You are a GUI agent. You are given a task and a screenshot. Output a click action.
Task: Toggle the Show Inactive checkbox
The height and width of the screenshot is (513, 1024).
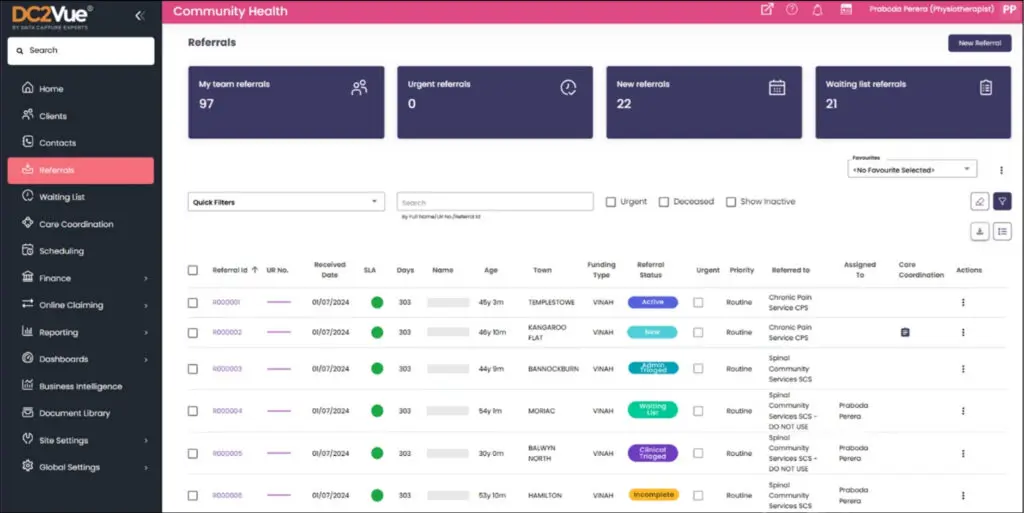coord(731,202)
